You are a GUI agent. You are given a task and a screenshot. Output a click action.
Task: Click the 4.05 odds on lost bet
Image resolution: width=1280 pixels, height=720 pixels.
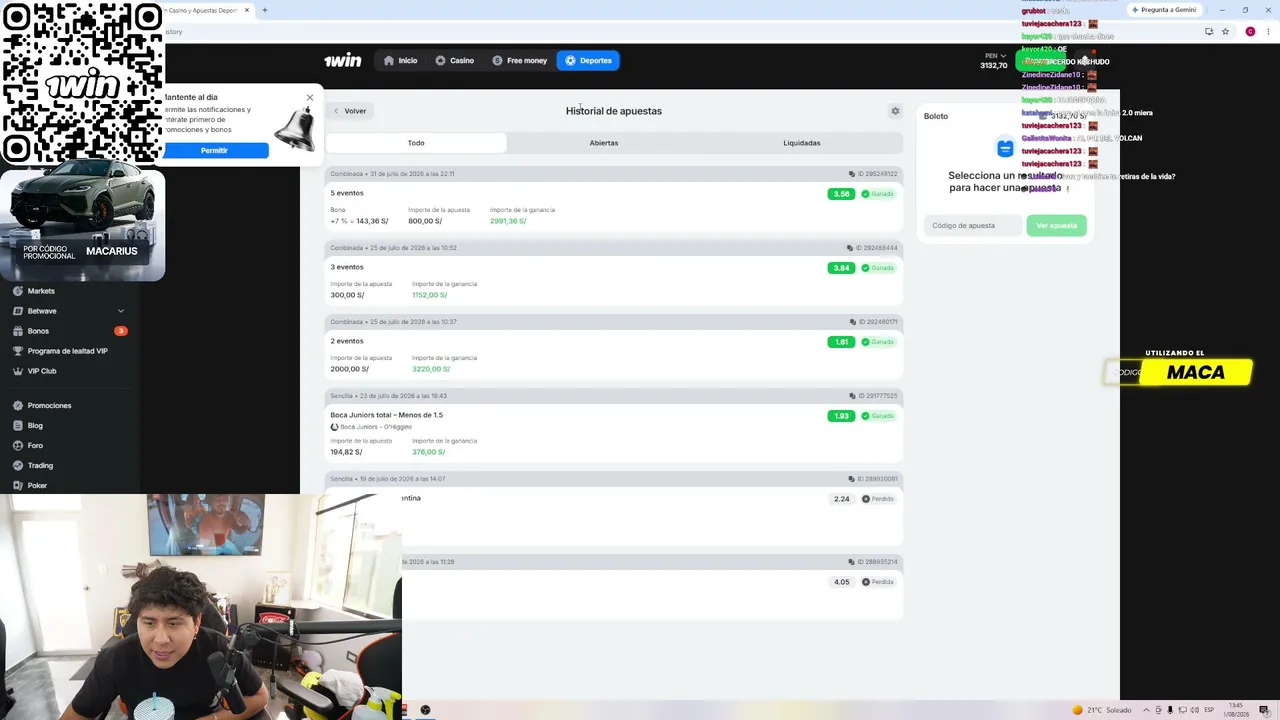(x=841, y=582)
